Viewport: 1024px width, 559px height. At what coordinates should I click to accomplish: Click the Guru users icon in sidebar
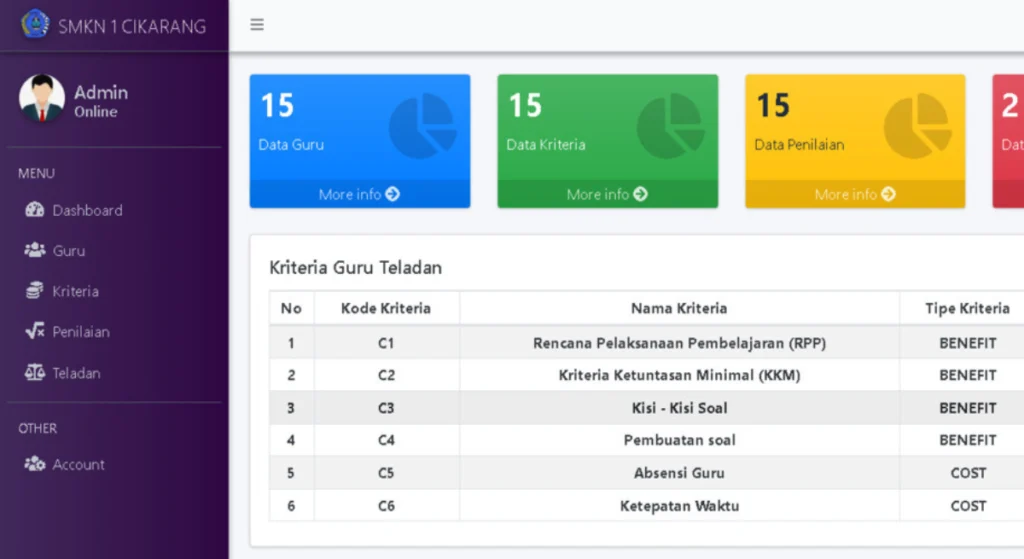35,251
